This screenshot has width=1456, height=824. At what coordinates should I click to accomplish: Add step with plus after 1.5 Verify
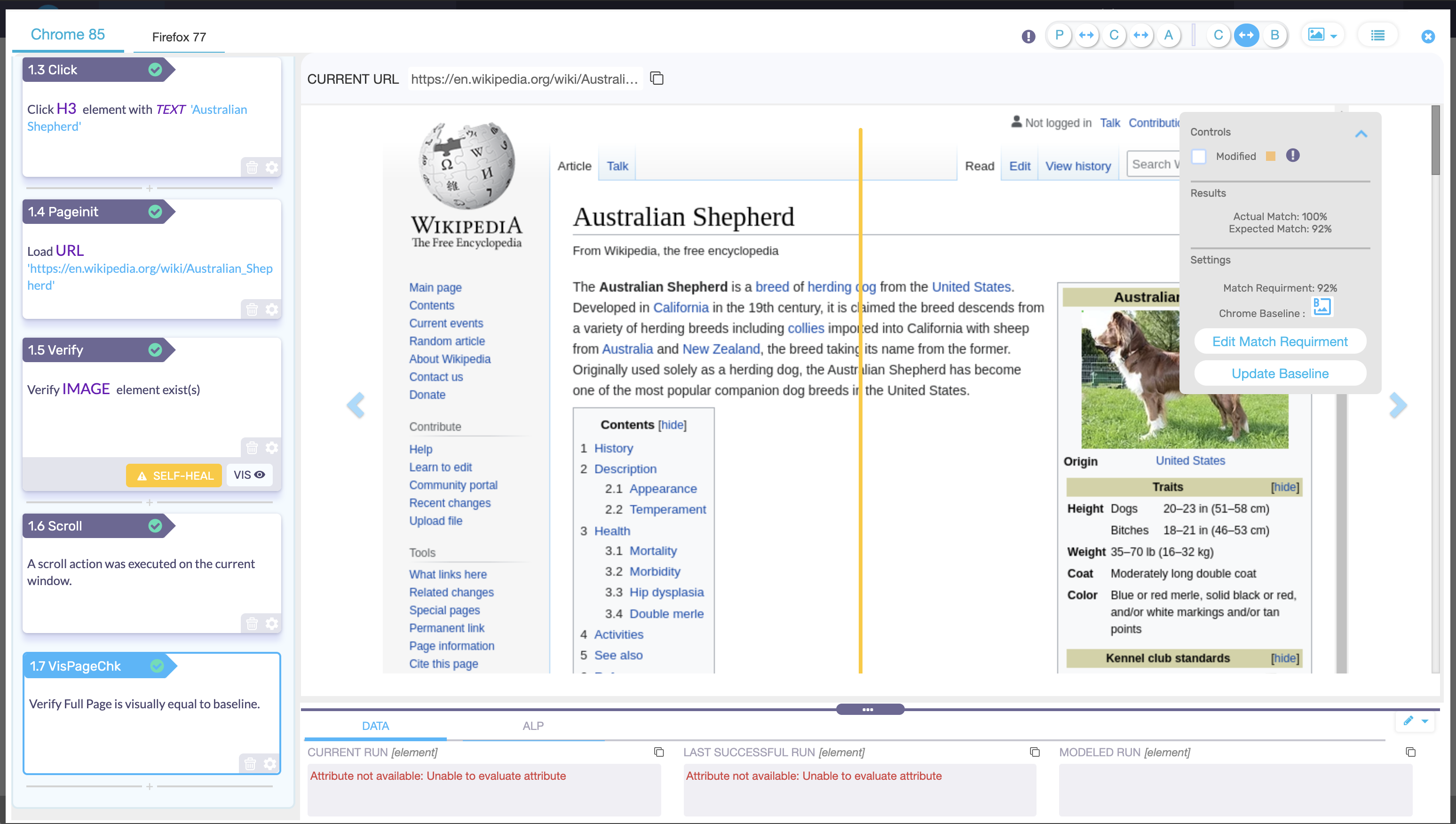[x=150, y=503]
